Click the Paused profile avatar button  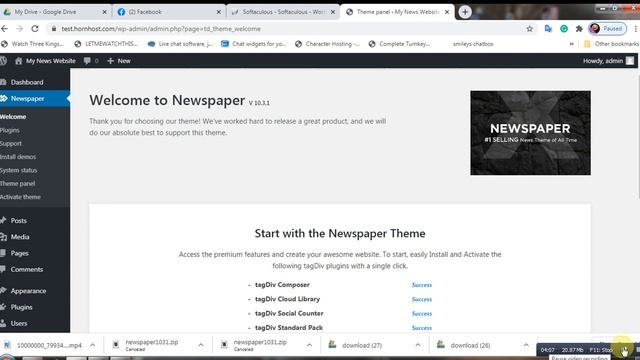(x=607, y=29)
